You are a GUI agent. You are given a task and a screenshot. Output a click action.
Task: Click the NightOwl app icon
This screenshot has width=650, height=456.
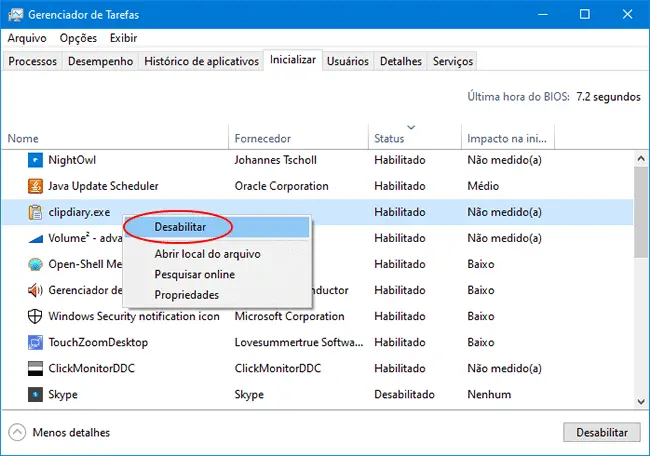(35, 160)
